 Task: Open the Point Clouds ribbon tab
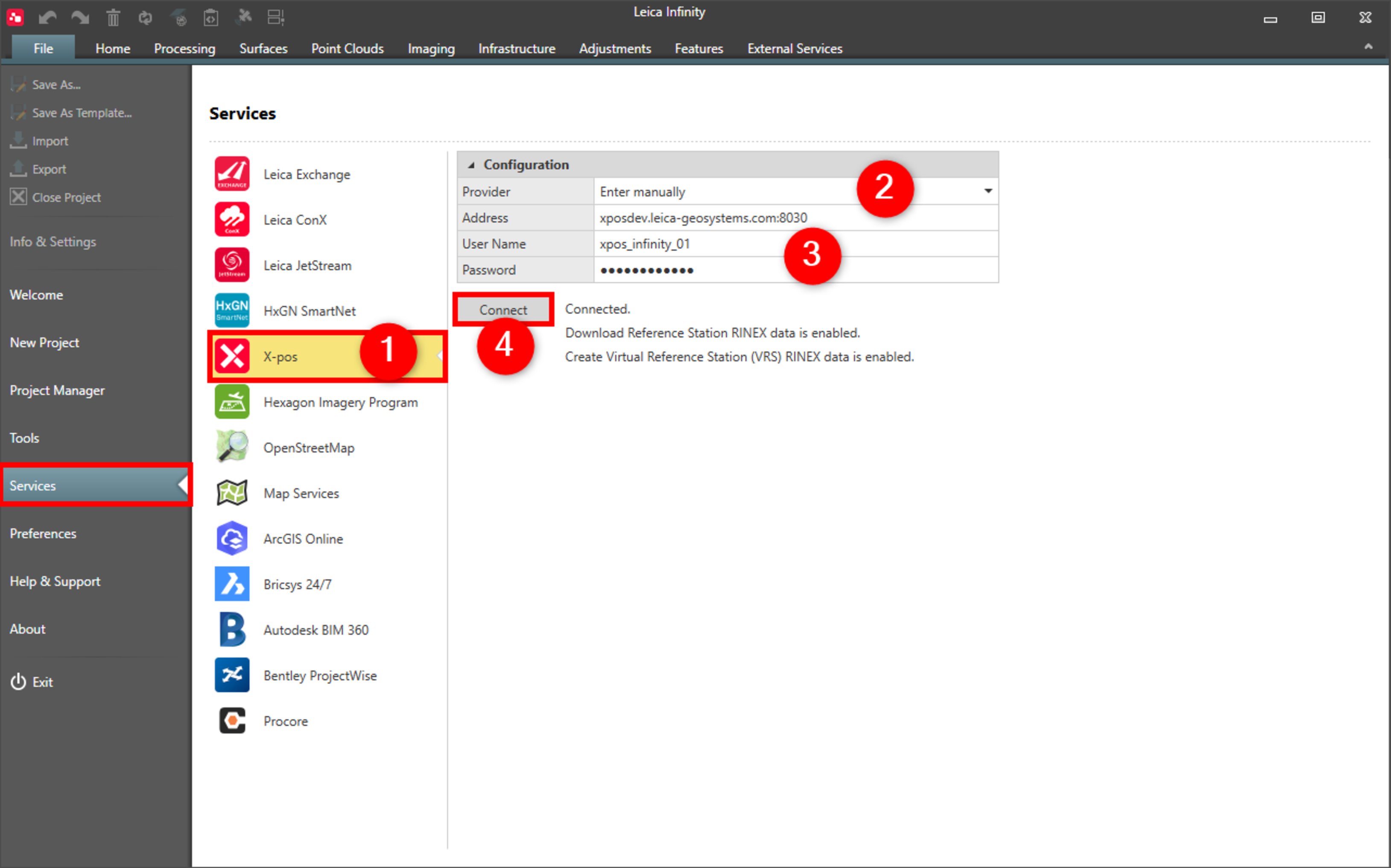click(347, 48)
